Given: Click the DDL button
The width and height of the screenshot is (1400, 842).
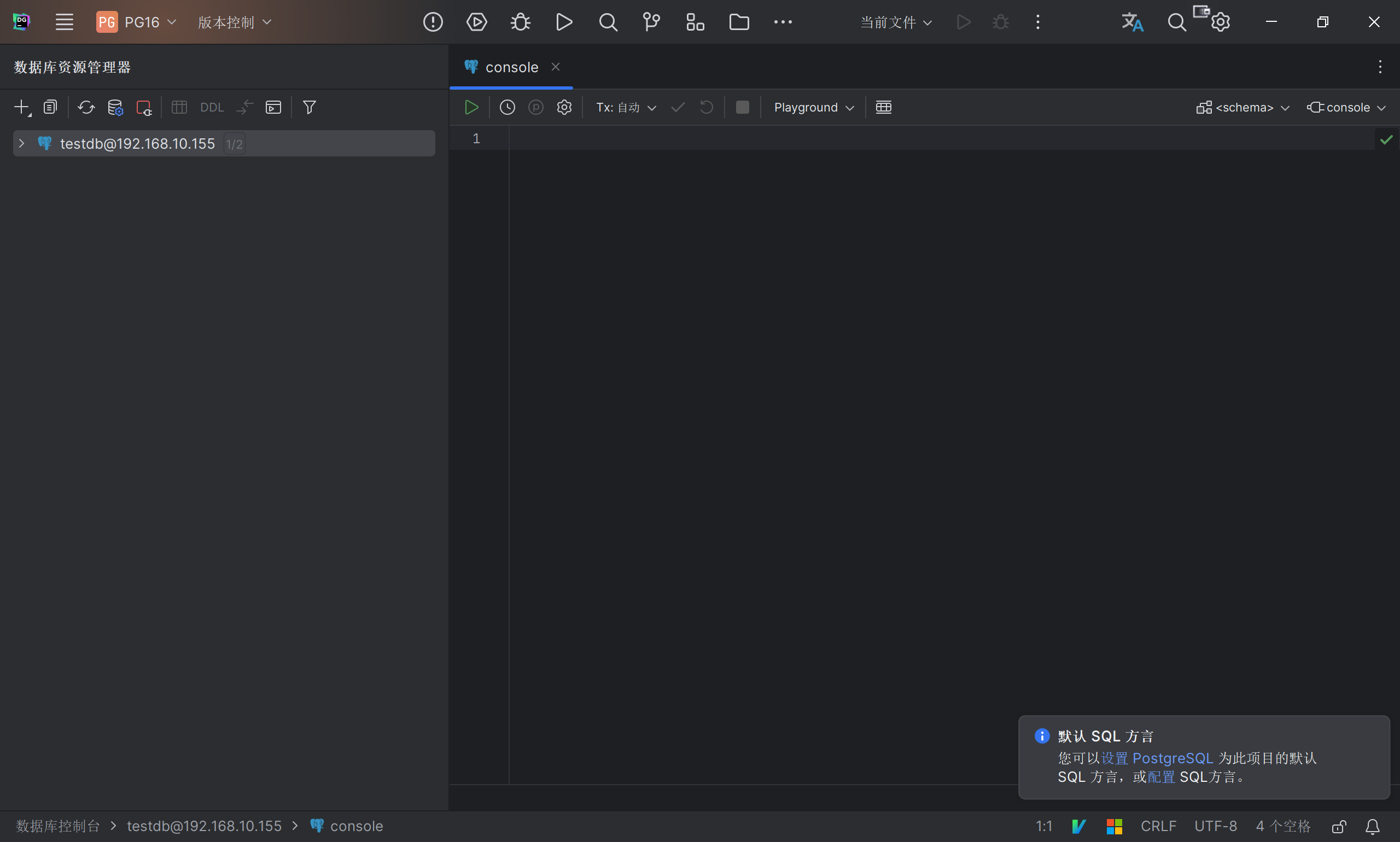Looking at the screenshot, I should pyautogui.click(x=212, y=107).
